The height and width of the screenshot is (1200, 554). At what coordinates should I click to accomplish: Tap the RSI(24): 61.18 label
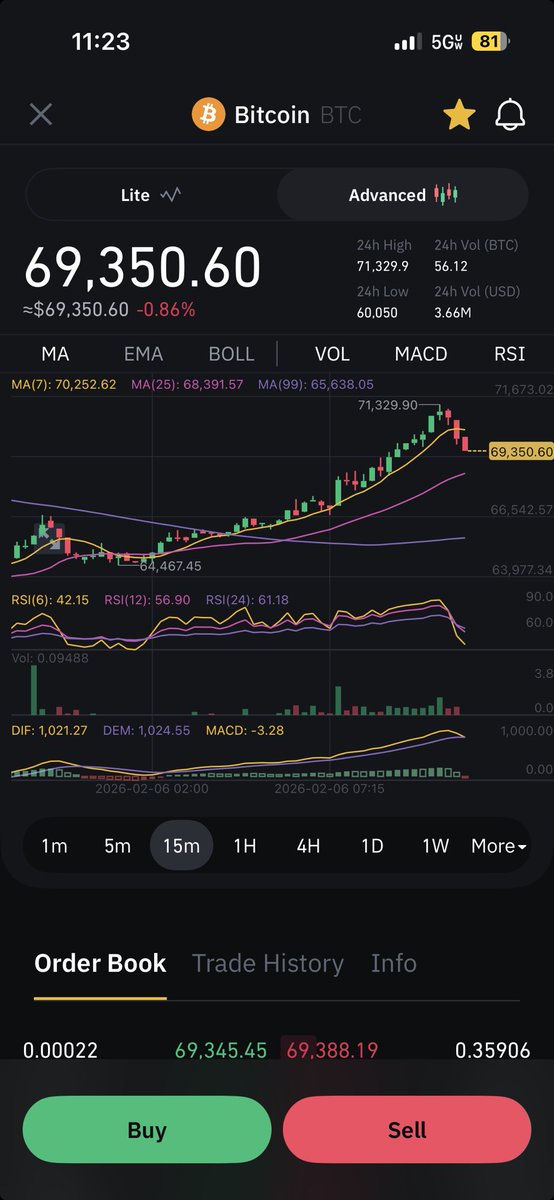click(247, 600)
